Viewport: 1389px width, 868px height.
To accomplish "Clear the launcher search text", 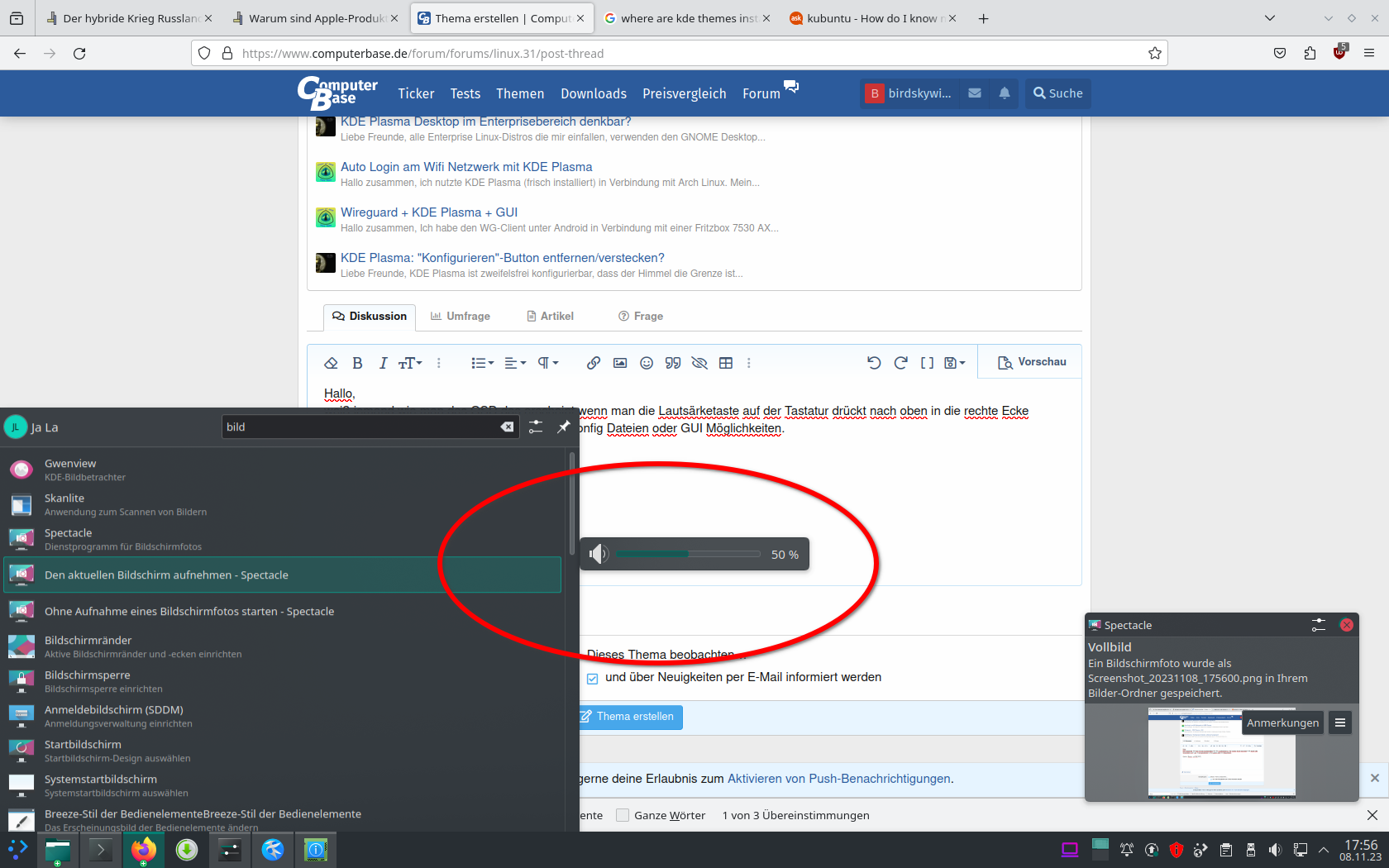I will click(507, 427).
